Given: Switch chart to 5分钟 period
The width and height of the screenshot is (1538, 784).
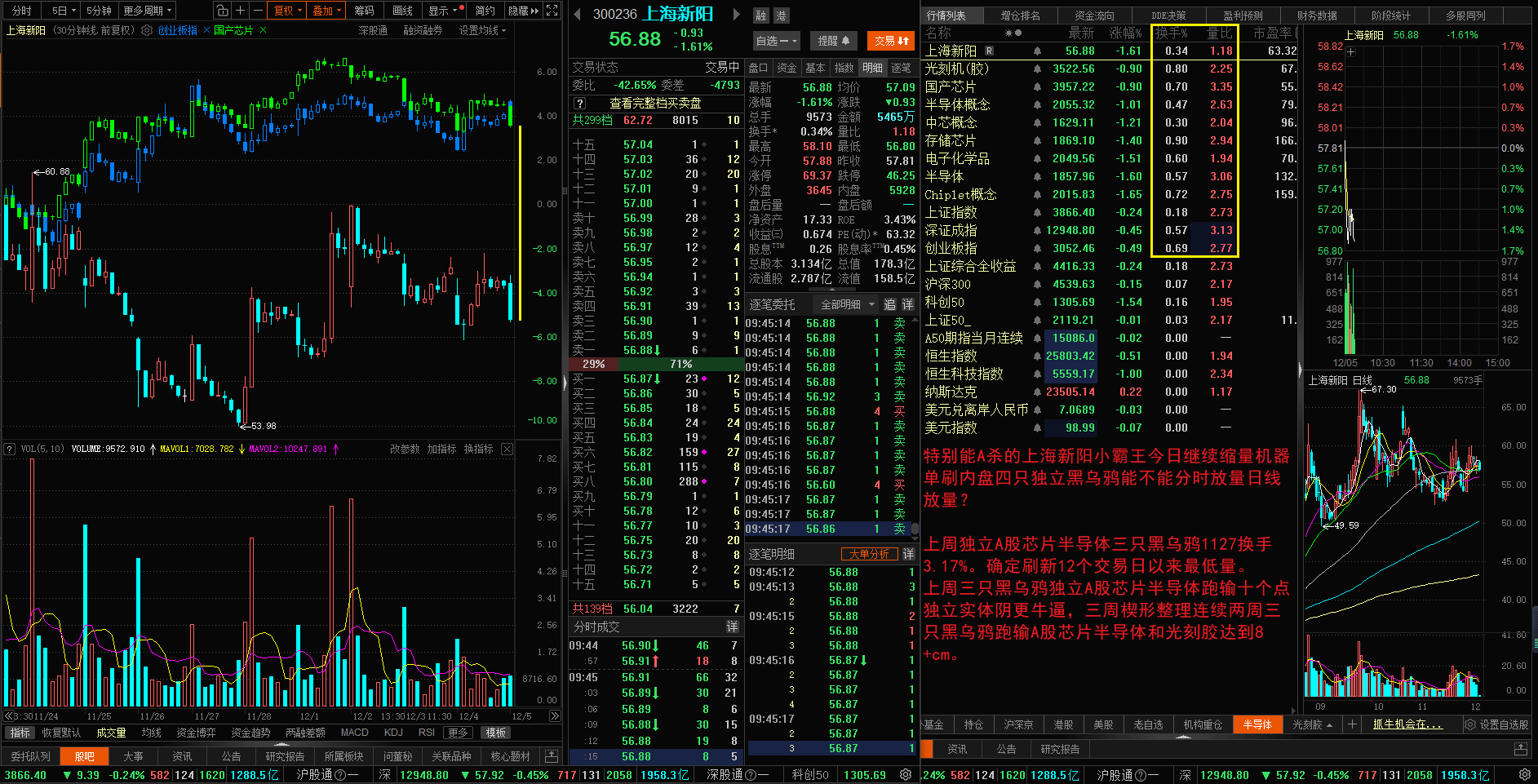Looking at the screenshot, I should pos(99,11).
